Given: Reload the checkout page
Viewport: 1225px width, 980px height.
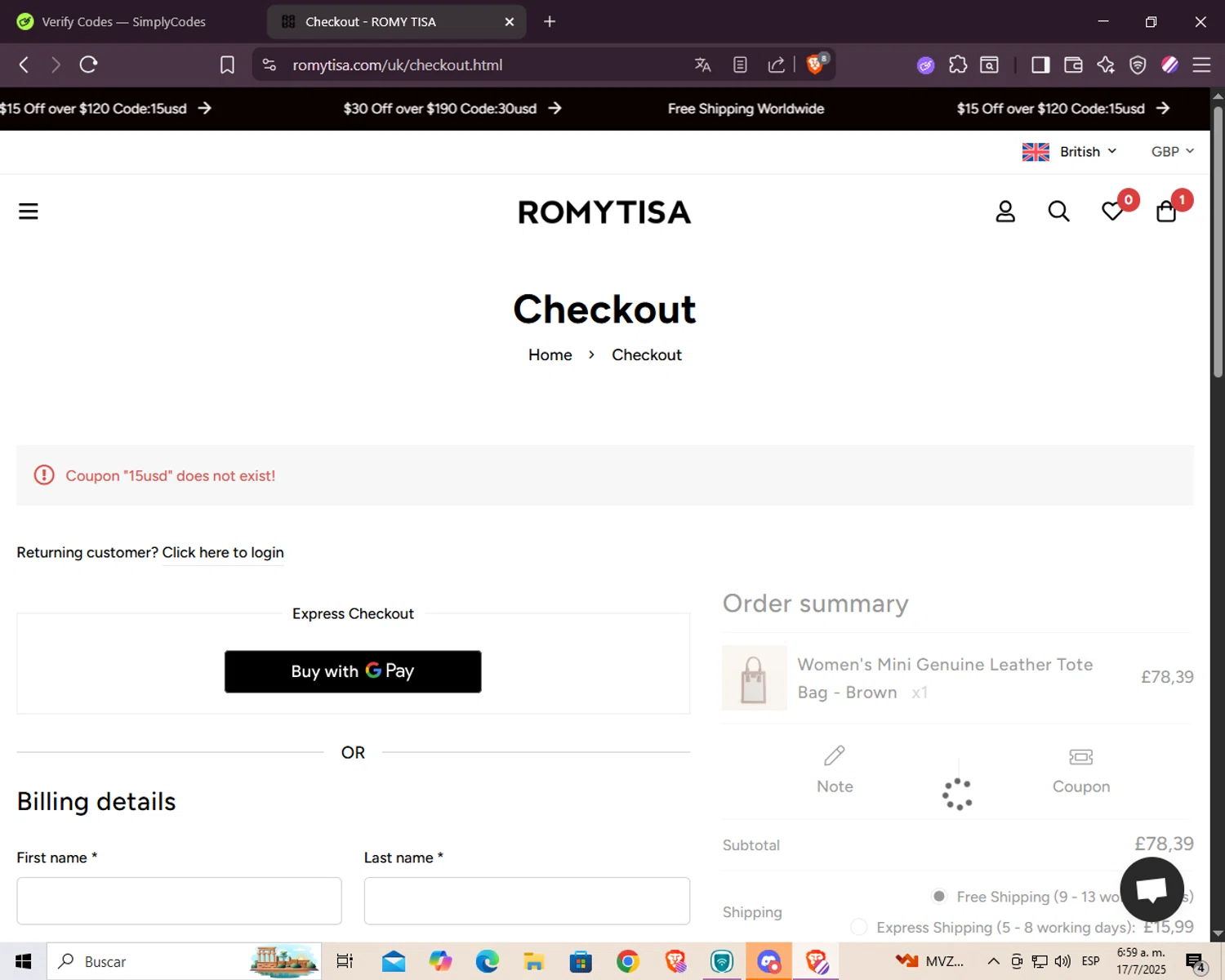Looking at the screenshot, I should click(x=88, y=65).
